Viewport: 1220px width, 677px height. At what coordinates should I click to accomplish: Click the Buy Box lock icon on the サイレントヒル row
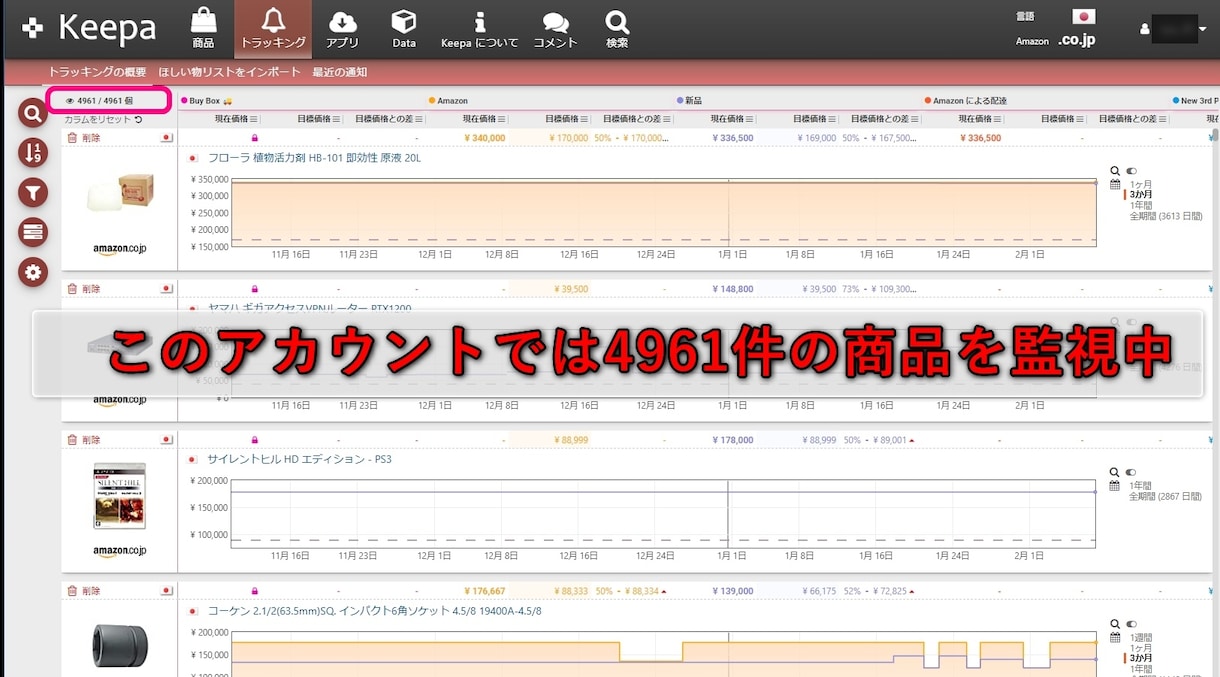pyautogui.click(x=254, y=440)
